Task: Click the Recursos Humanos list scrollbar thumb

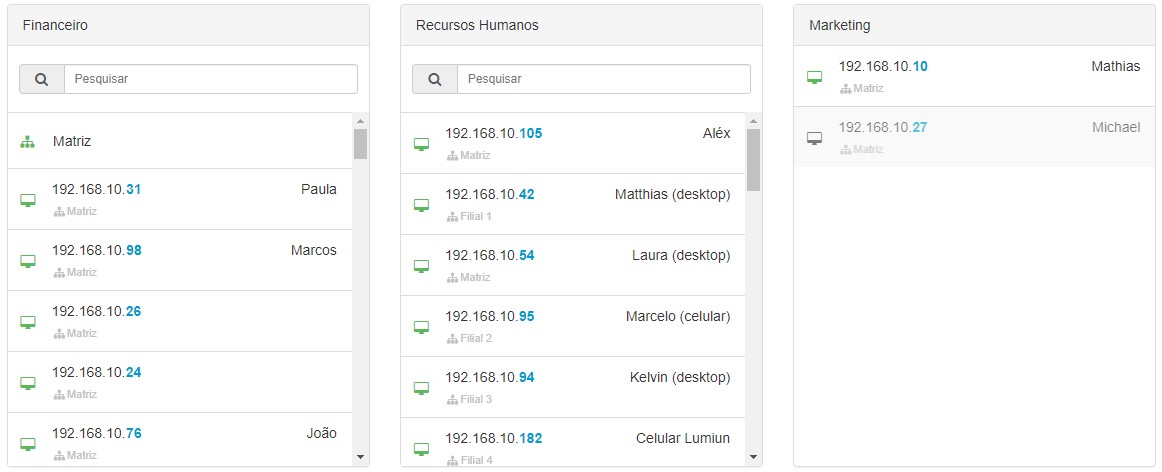Action: click(754, 160)
